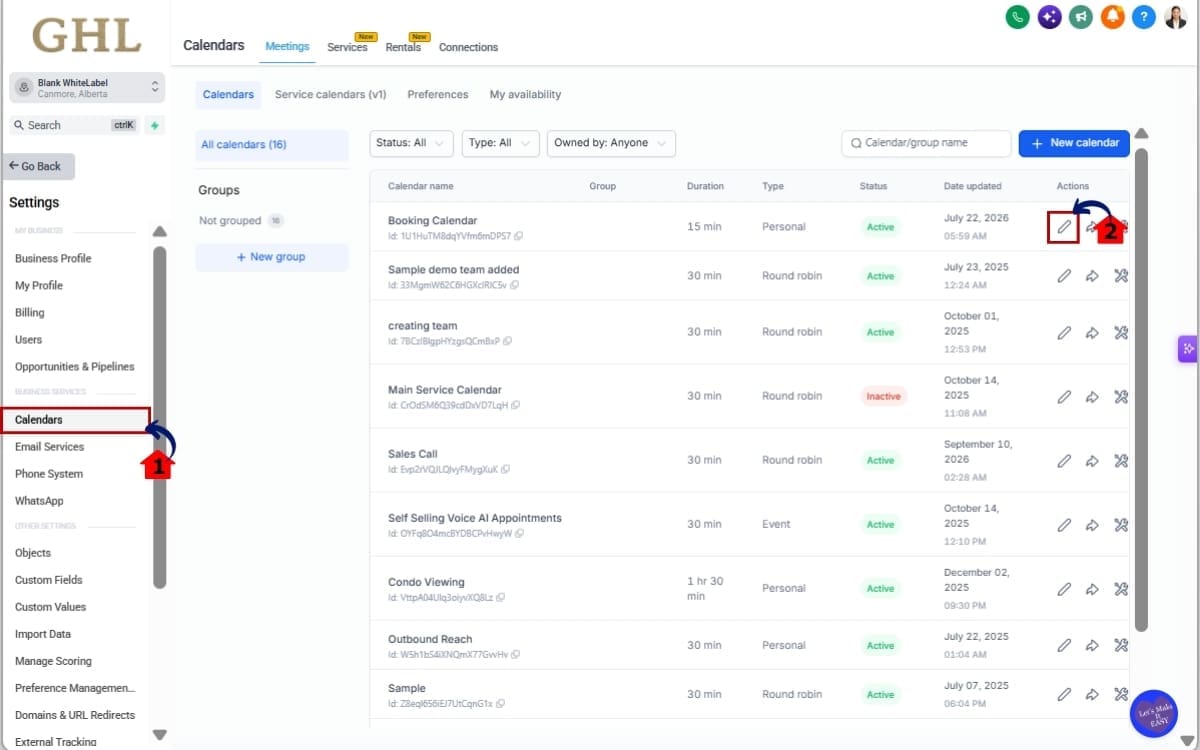Open Email Services settings

click(50, 447)
